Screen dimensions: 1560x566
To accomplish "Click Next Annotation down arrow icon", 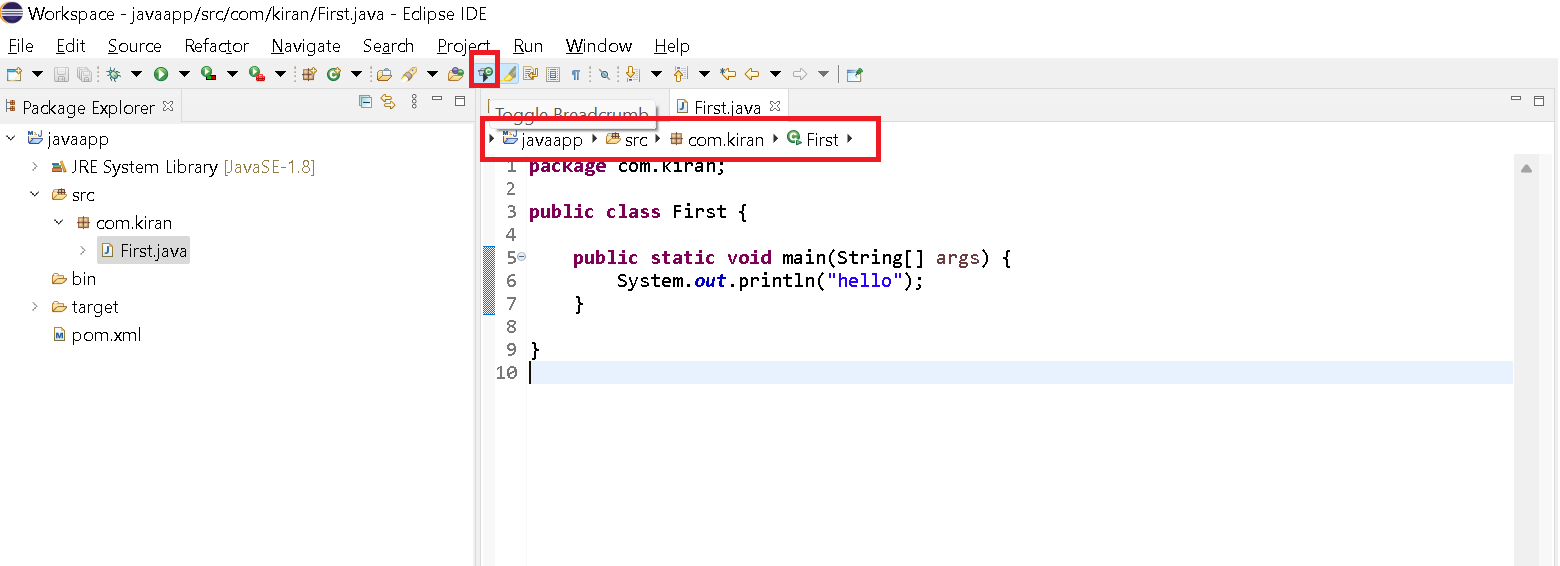I will pyautogui.click(x=632, y=74).
